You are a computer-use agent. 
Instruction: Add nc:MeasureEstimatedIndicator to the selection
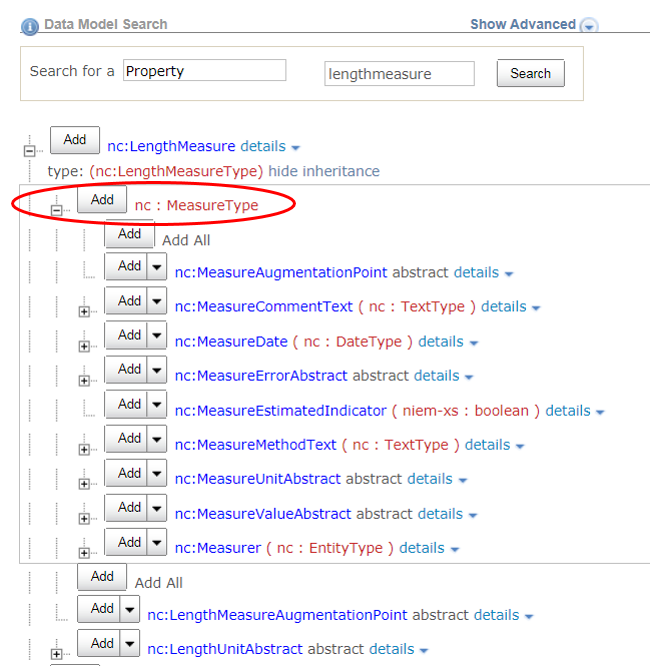point(129,404)
